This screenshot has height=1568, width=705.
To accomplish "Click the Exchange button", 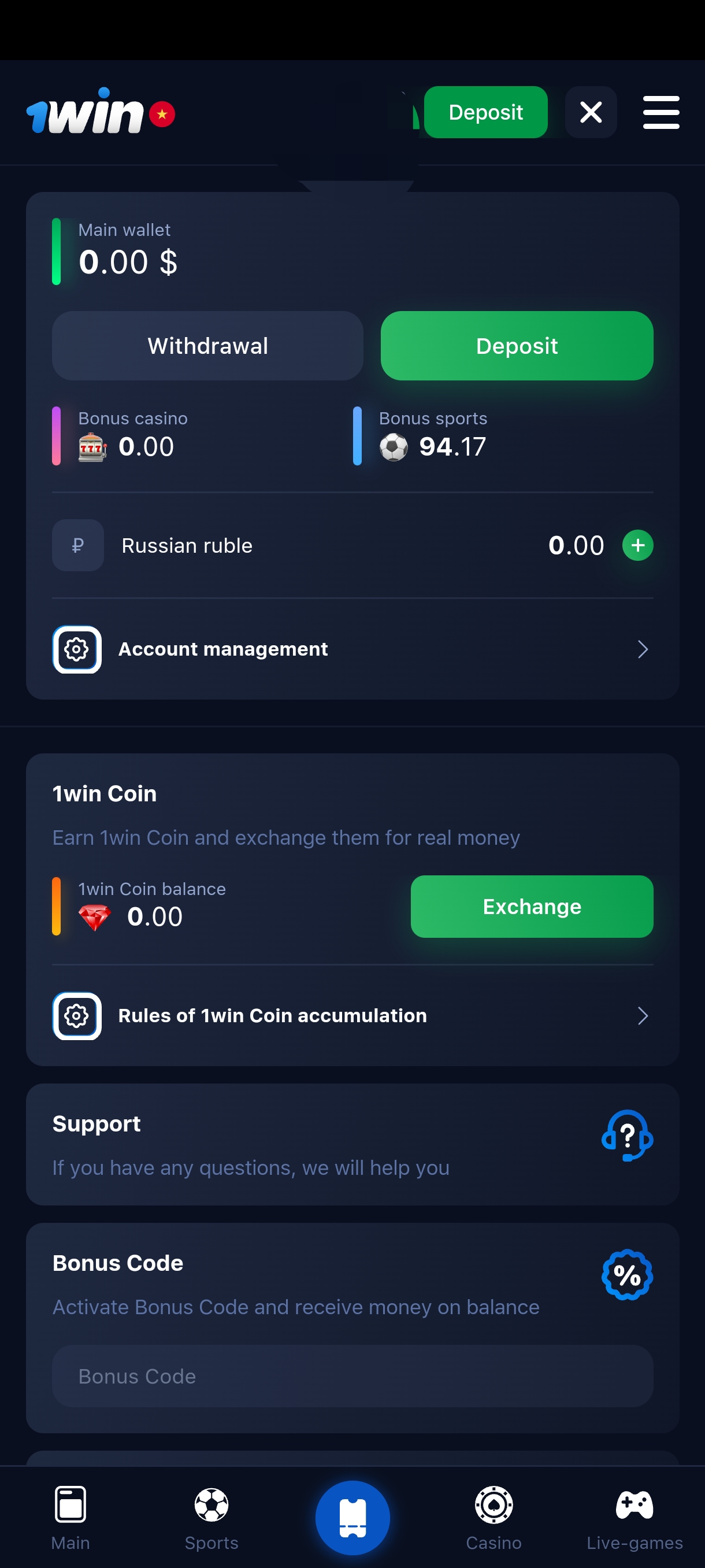I will pyautogui.click(x=532, y=907).
